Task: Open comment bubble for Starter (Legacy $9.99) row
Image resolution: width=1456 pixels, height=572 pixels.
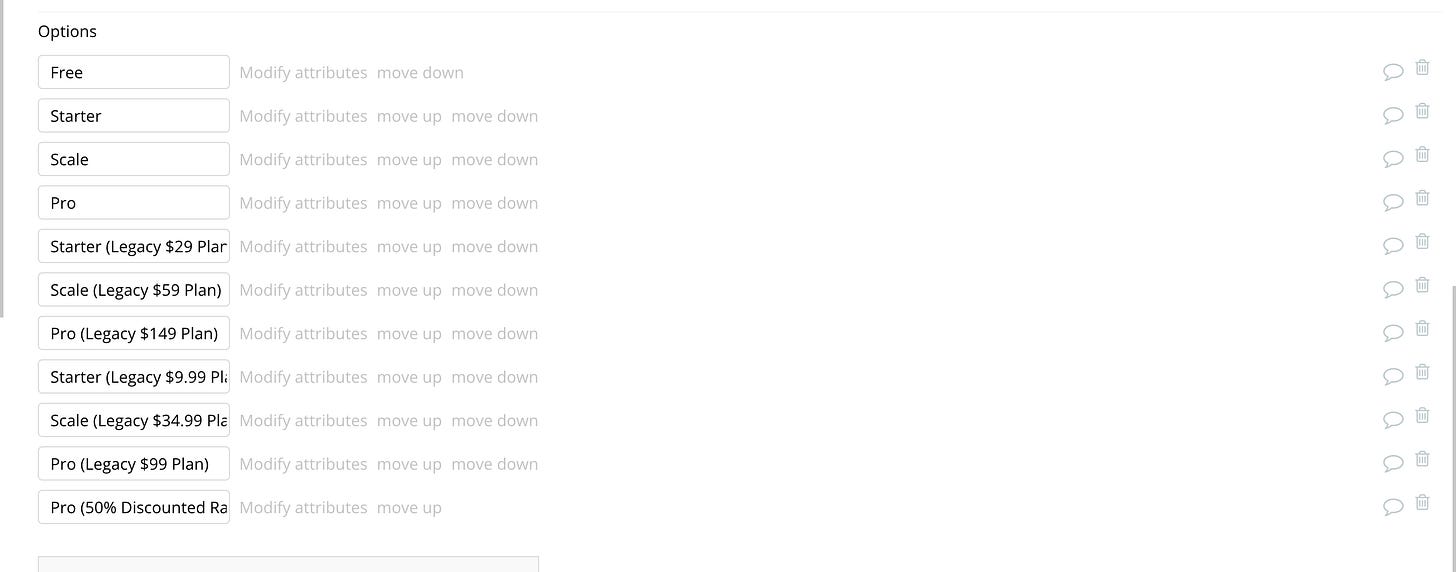Action: click(1393, 376)
